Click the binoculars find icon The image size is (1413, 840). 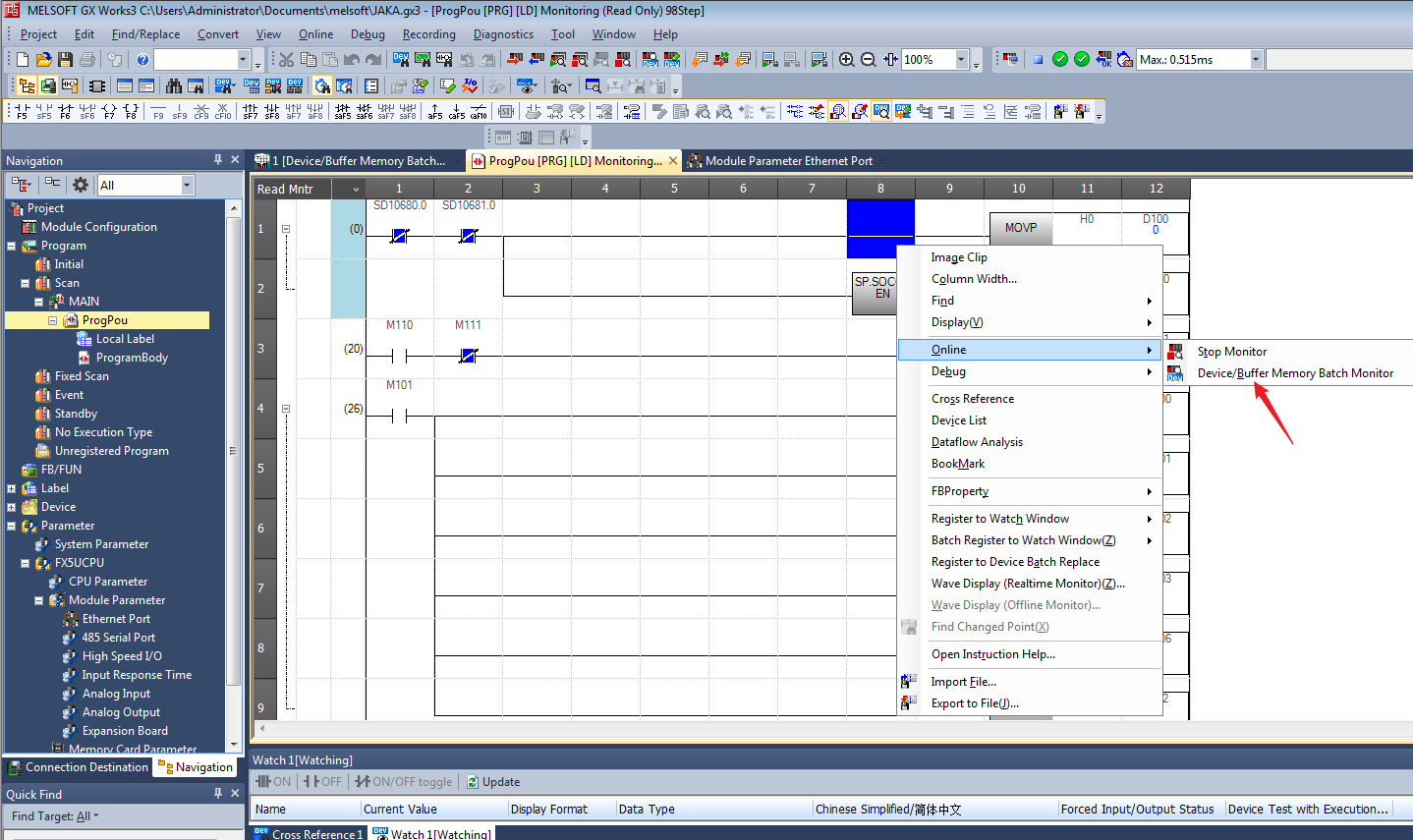point(174,86)
